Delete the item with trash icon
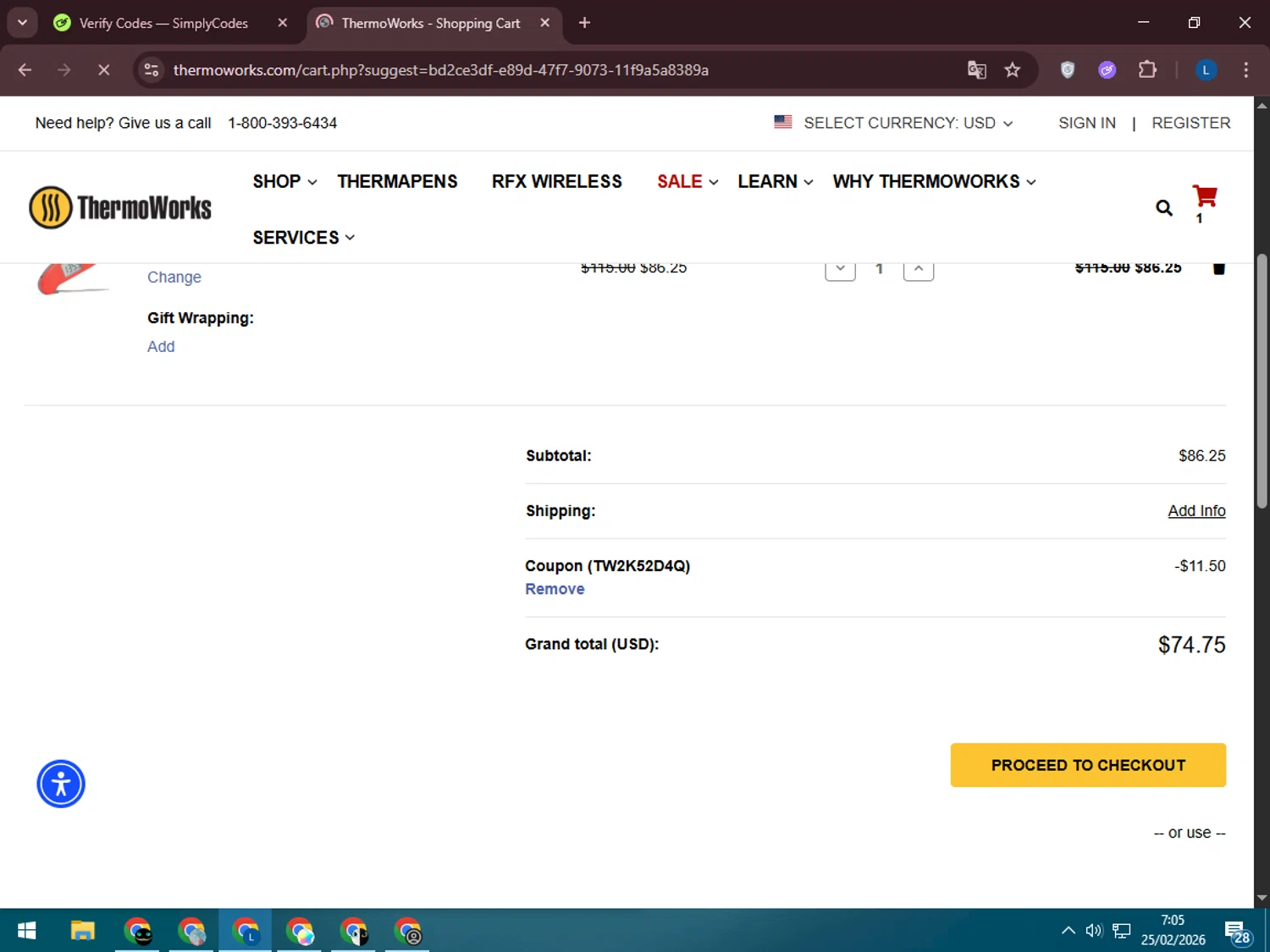This screenshot has width=1270, height=952. [1218, 268]
